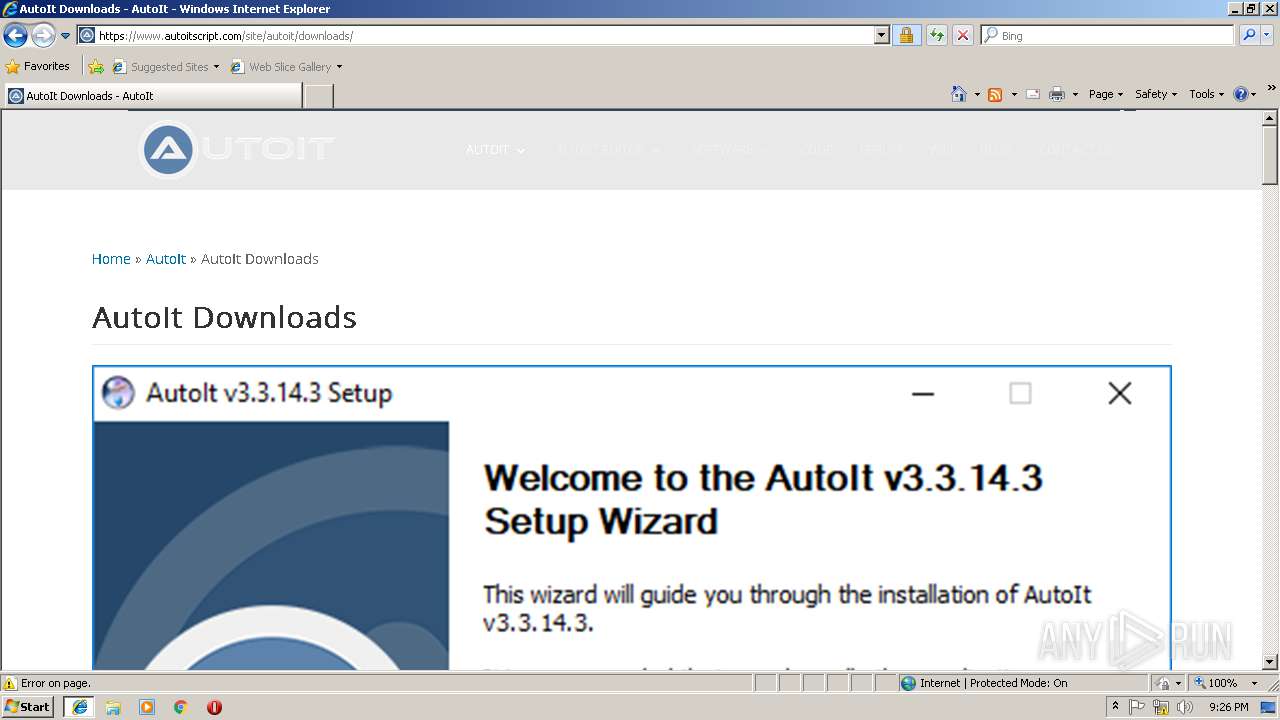This screenshot has width=1280, height=720.
Task: Follow the Home breadcrumb link
Action: (111, 259)
